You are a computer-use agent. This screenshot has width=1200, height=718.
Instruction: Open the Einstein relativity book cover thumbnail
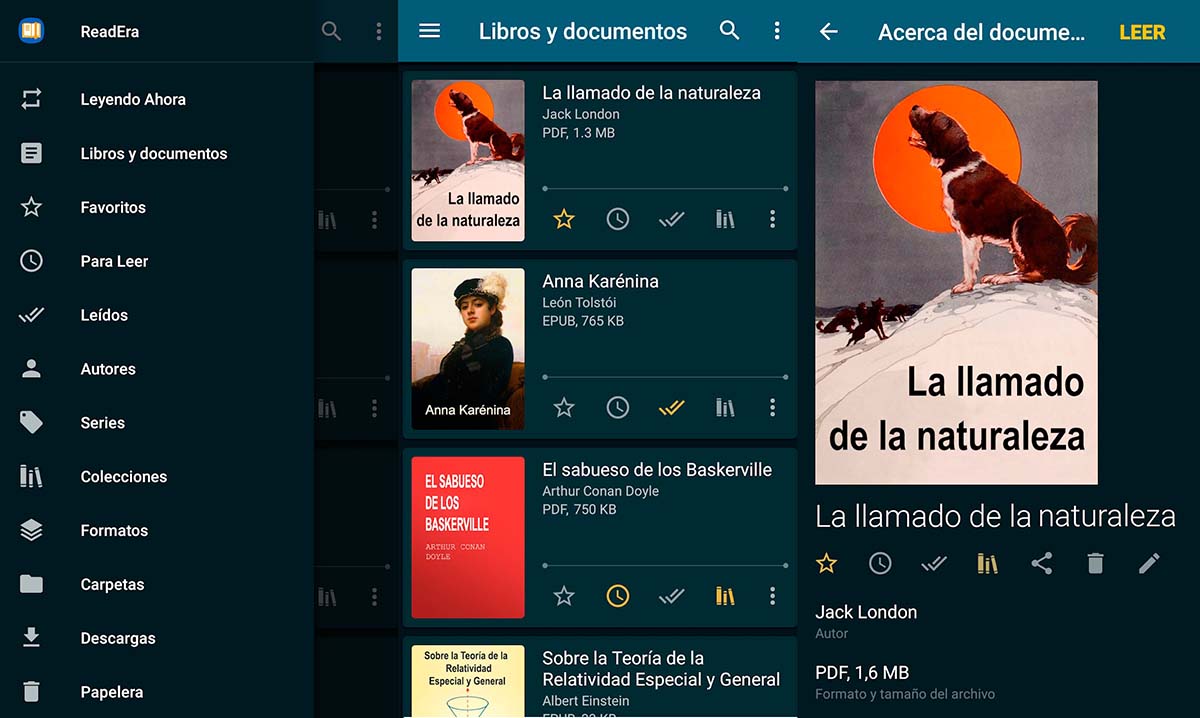coord(468,681)
